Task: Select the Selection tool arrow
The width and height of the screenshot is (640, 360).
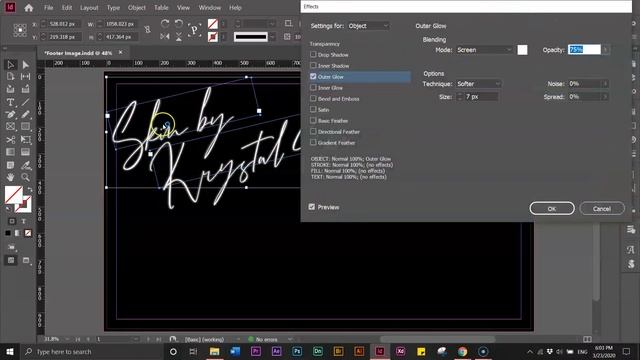Action: click(11, 64)
